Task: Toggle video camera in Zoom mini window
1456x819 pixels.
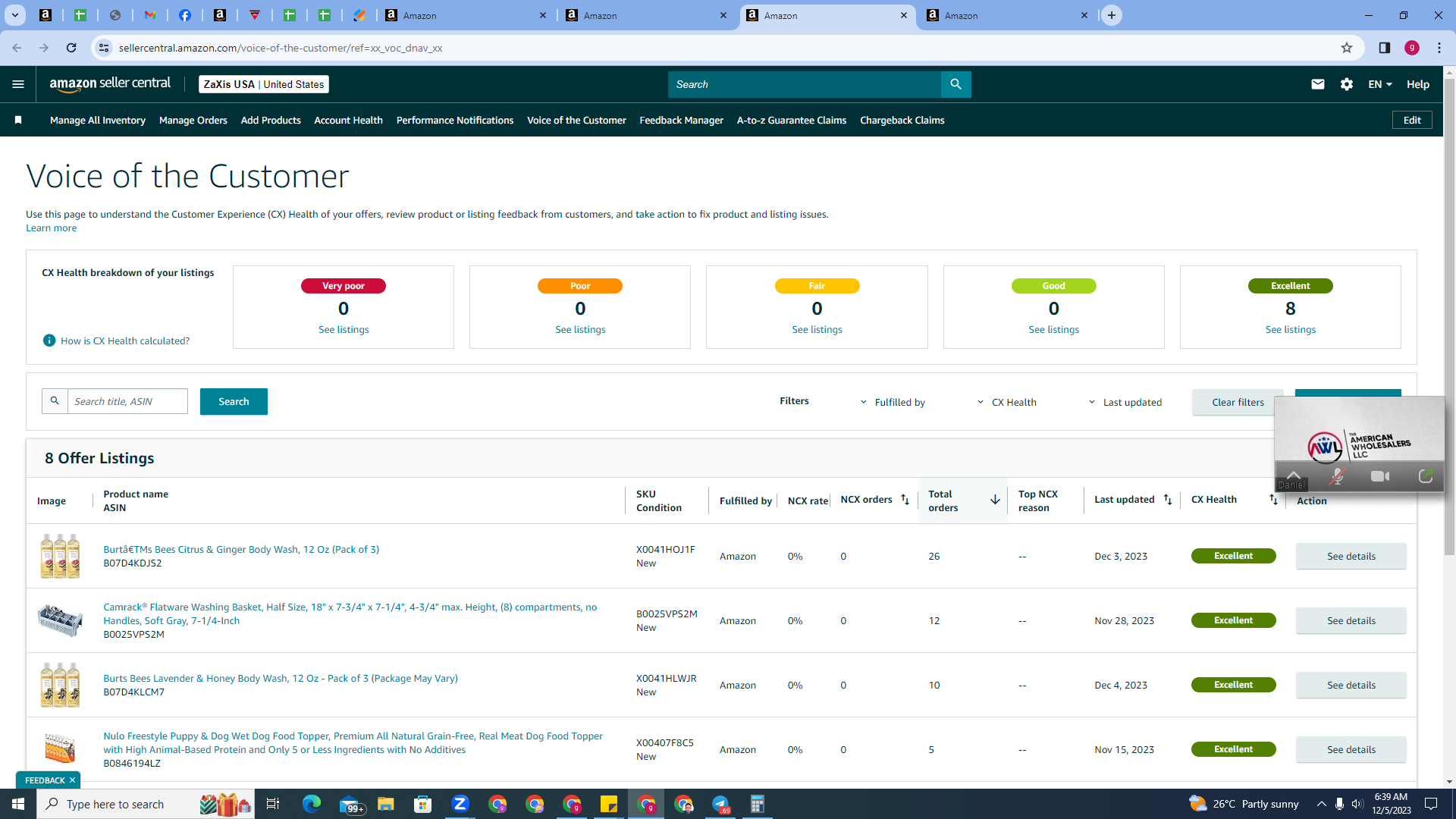Action: pos(1380,476)
